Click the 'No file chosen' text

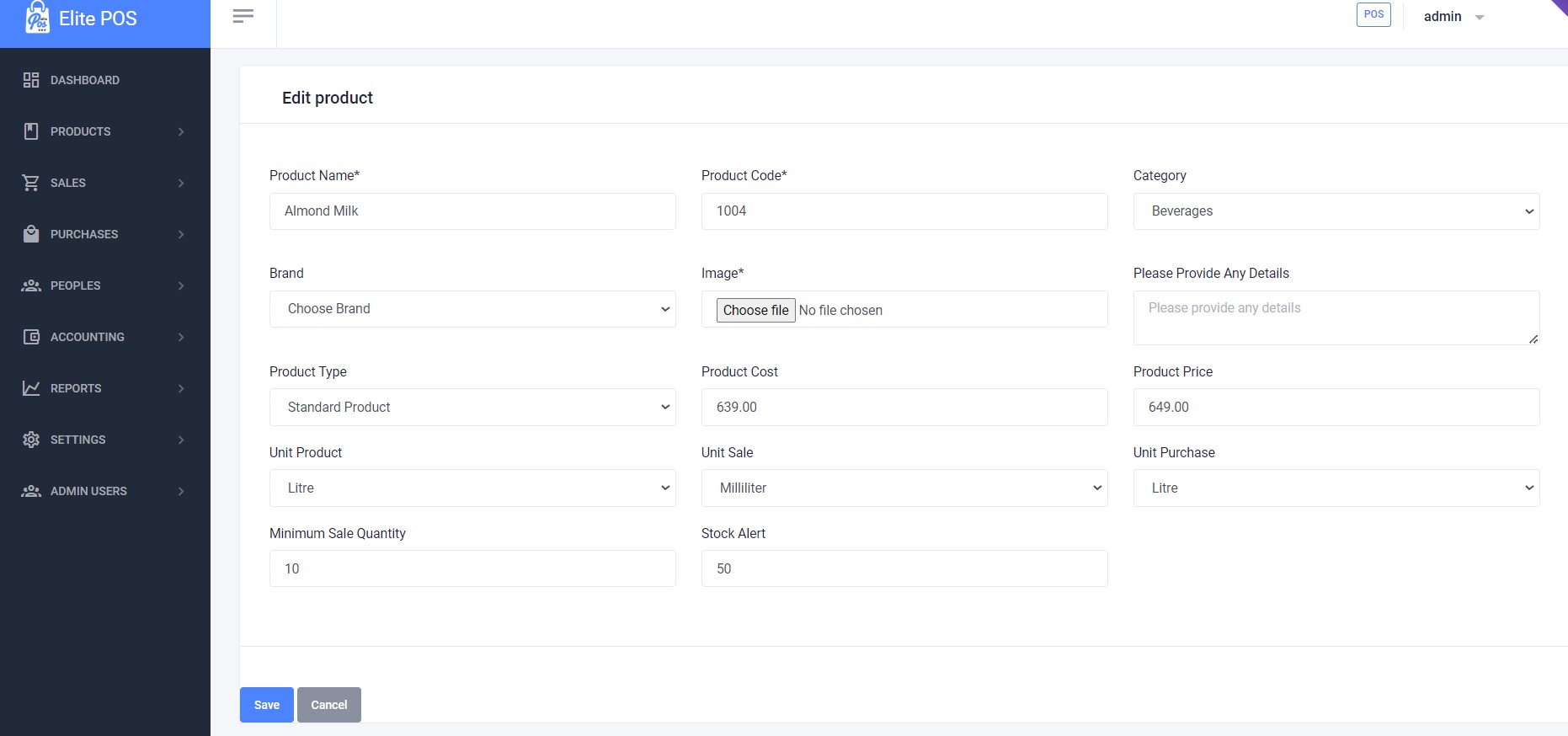[x=840, y=310]
